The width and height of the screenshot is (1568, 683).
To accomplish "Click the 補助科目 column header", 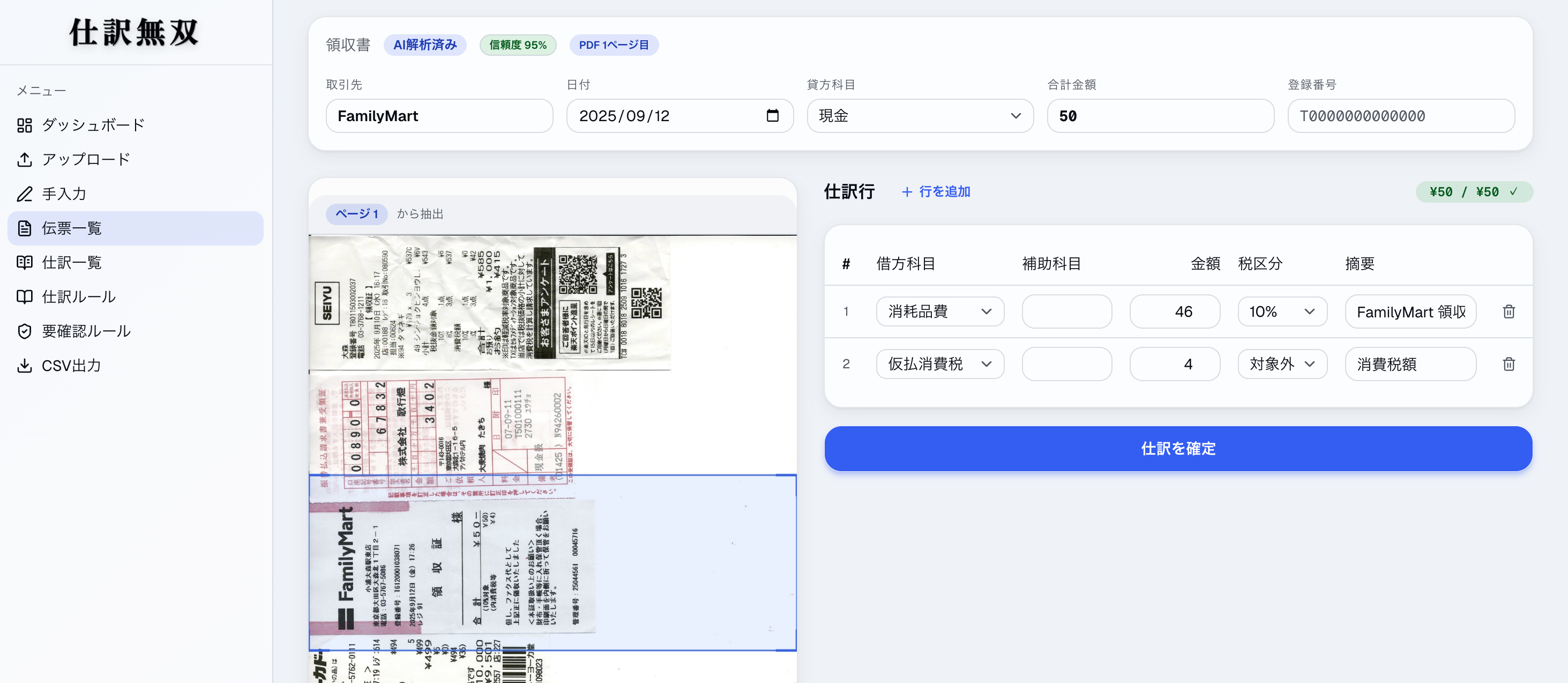I will tap(1051, 264).
